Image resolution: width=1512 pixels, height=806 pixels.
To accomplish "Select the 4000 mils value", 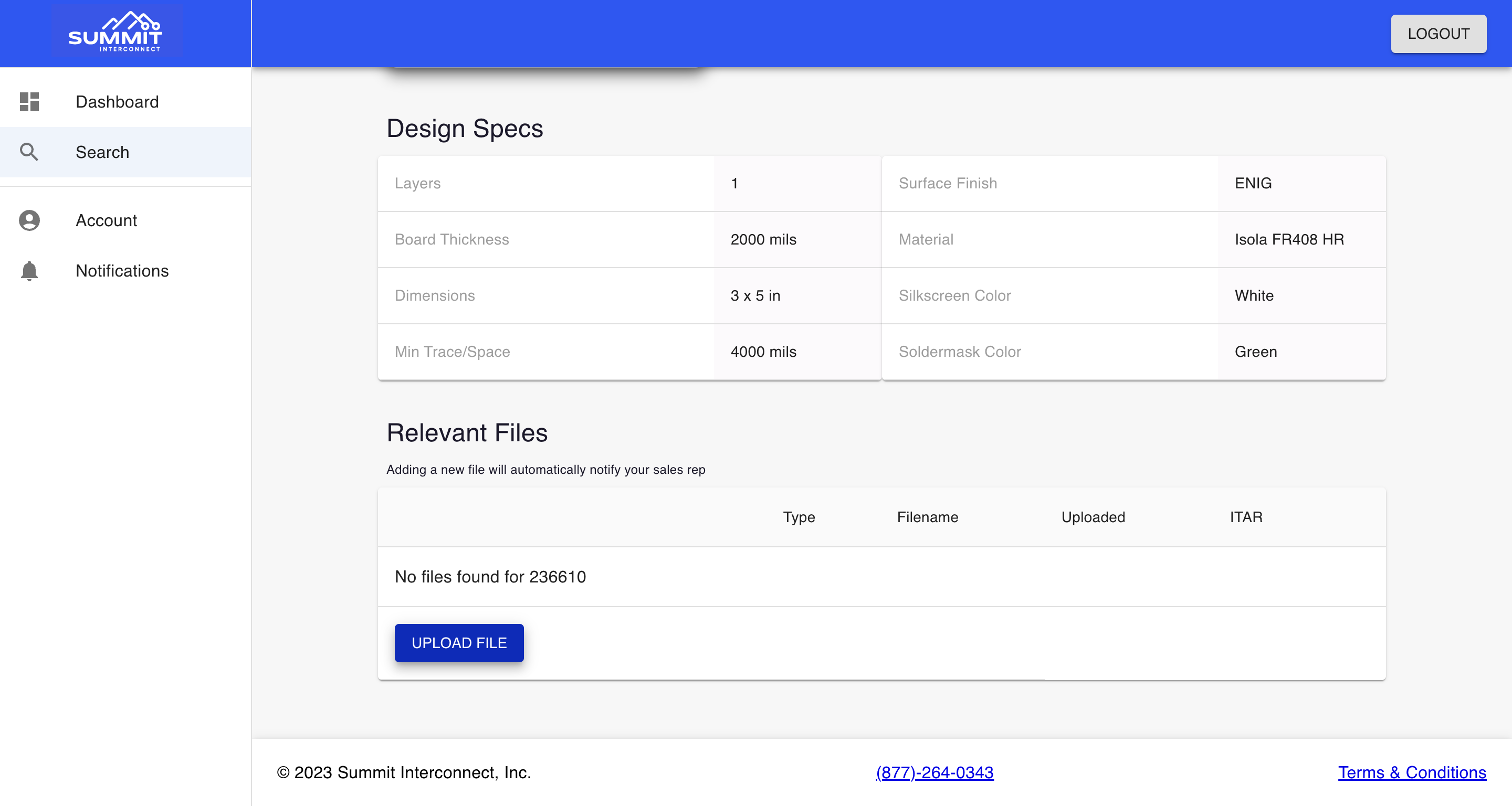I will [x=763, y=352].
